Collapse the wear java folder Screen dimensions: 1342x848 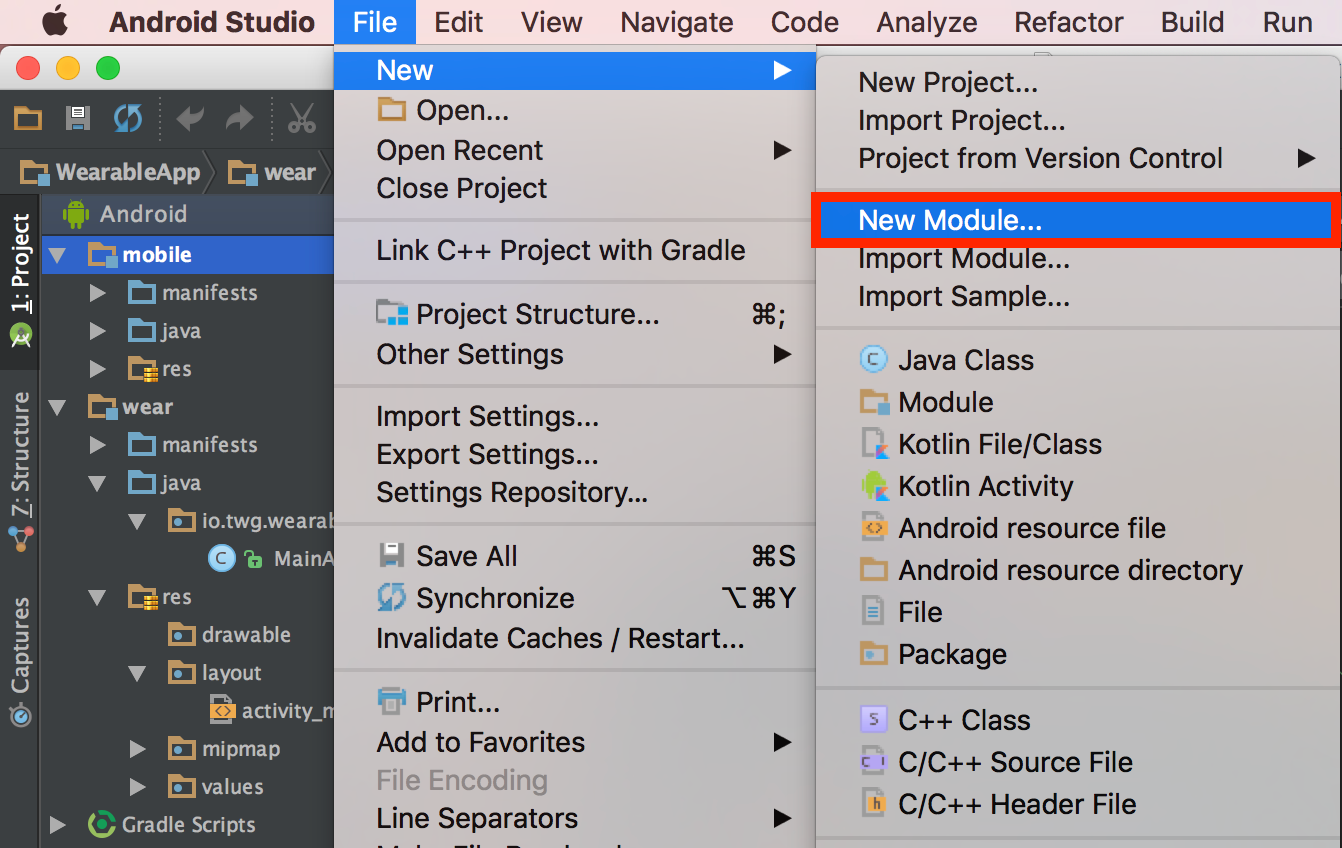pos(97,483)
